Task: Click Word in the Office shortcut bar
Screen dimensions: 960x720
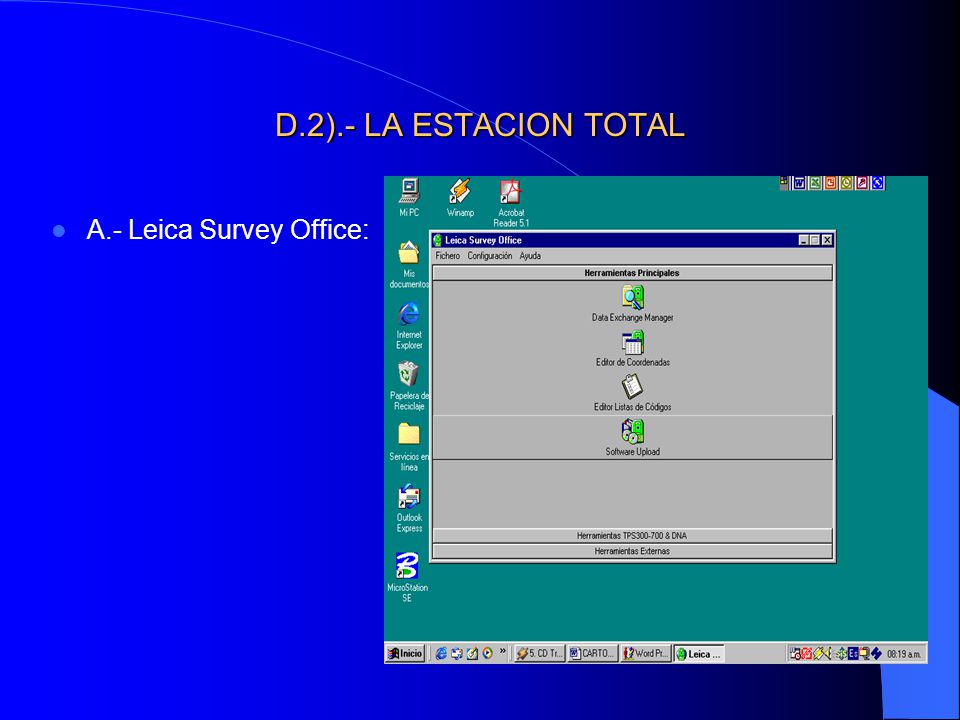Action: tap(799, 182)
